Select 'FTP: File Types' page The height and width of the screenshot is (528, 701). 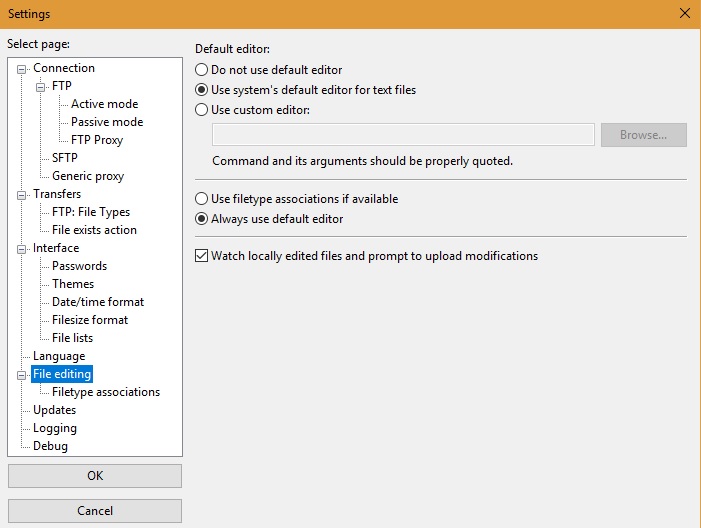(91, 212)
